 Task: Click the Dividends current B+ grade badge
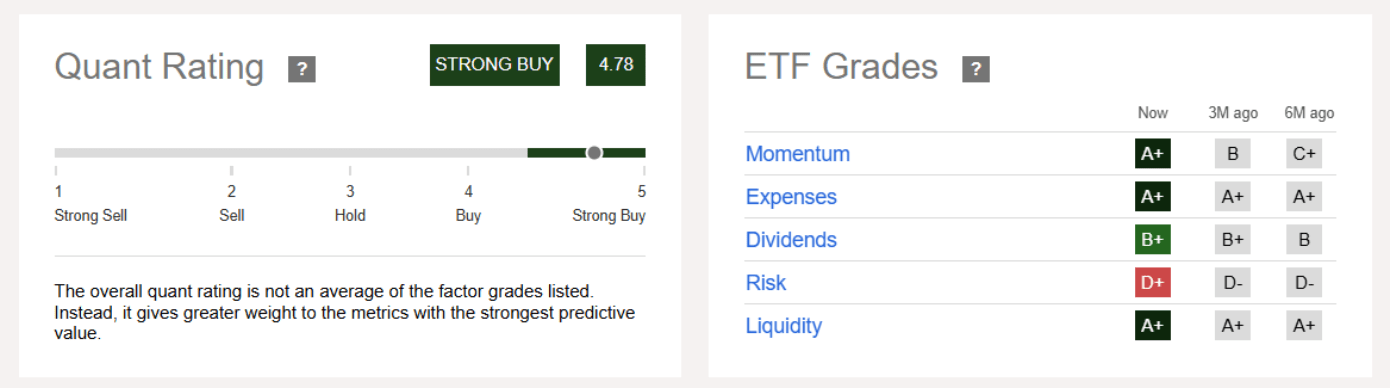click(1153, 240)
